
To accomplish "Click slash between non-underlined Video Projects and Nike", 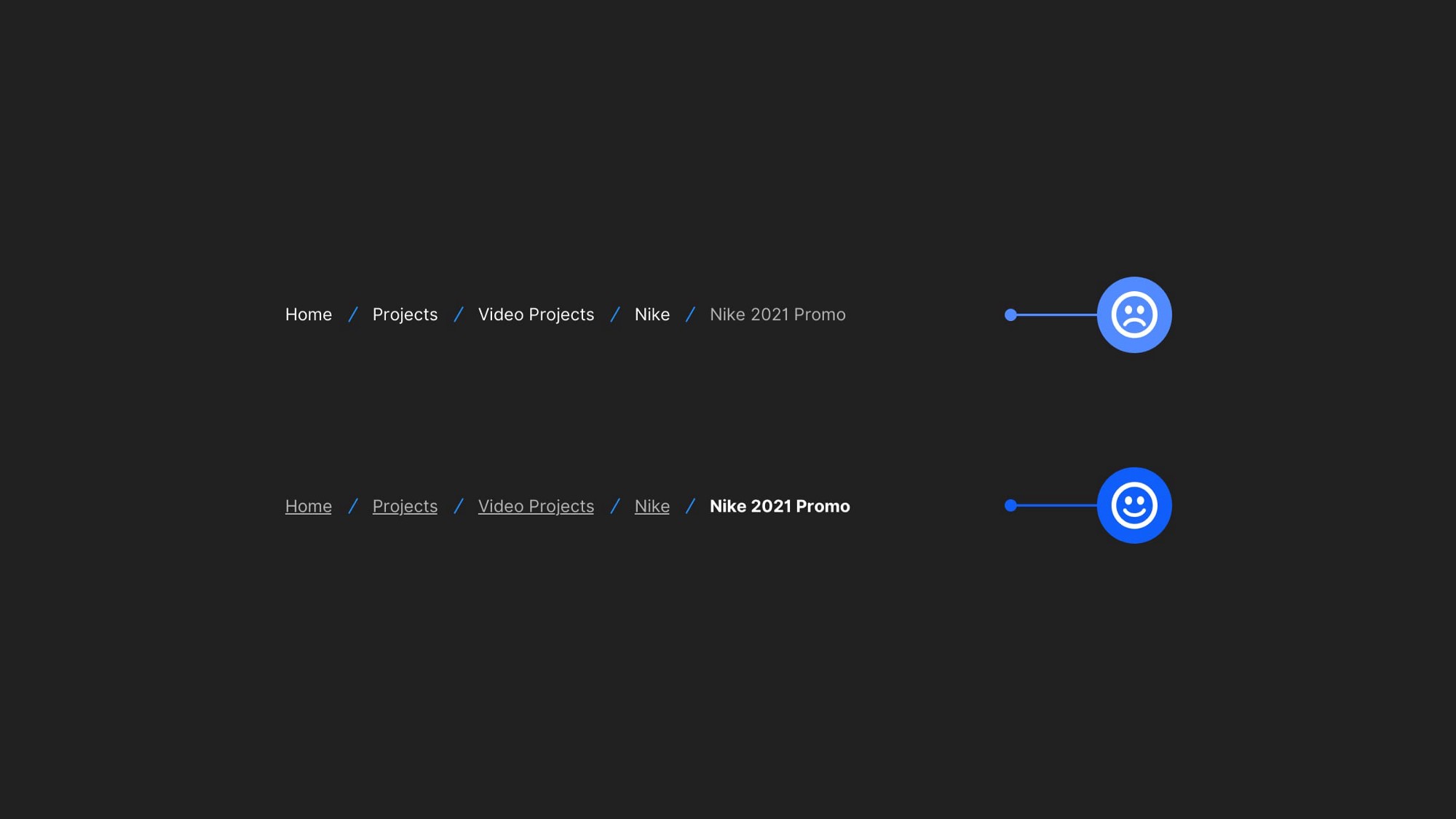I will (615, 314).
